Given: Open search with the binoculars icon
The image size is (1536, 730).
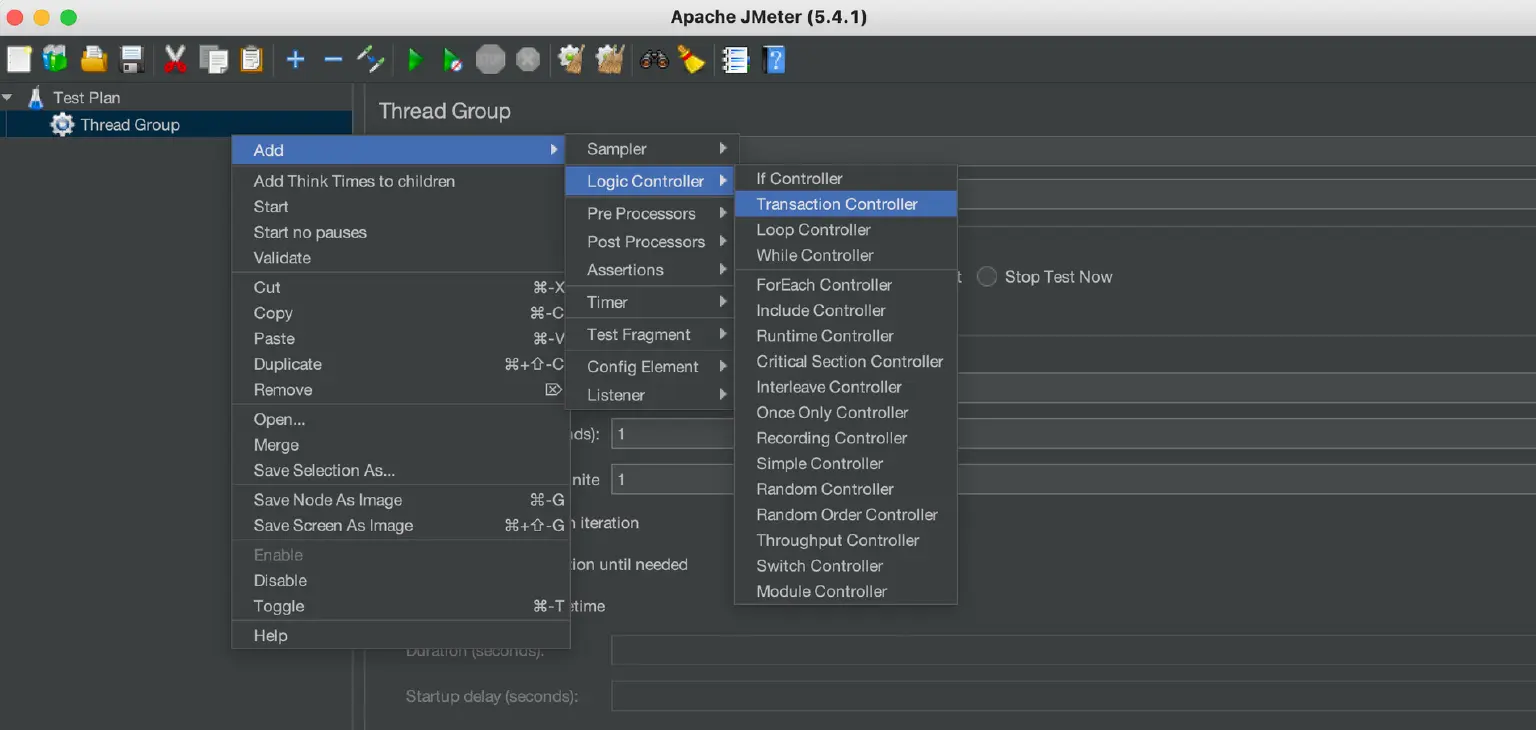Looking at the screenshot, I should pyautogui.click(x=653, y=59).
